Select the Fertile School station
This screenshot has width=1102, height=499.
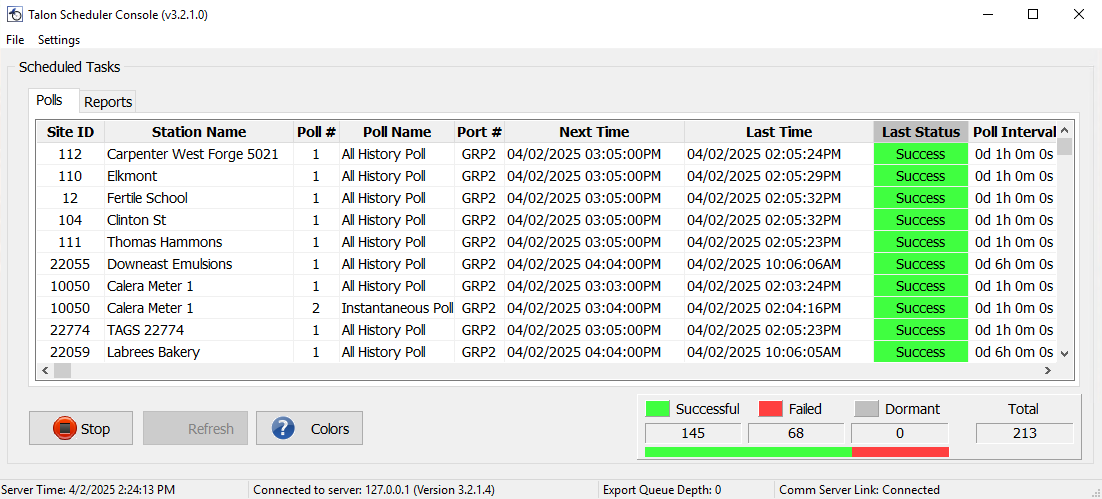pyautogui.click(x=547, y=198)
